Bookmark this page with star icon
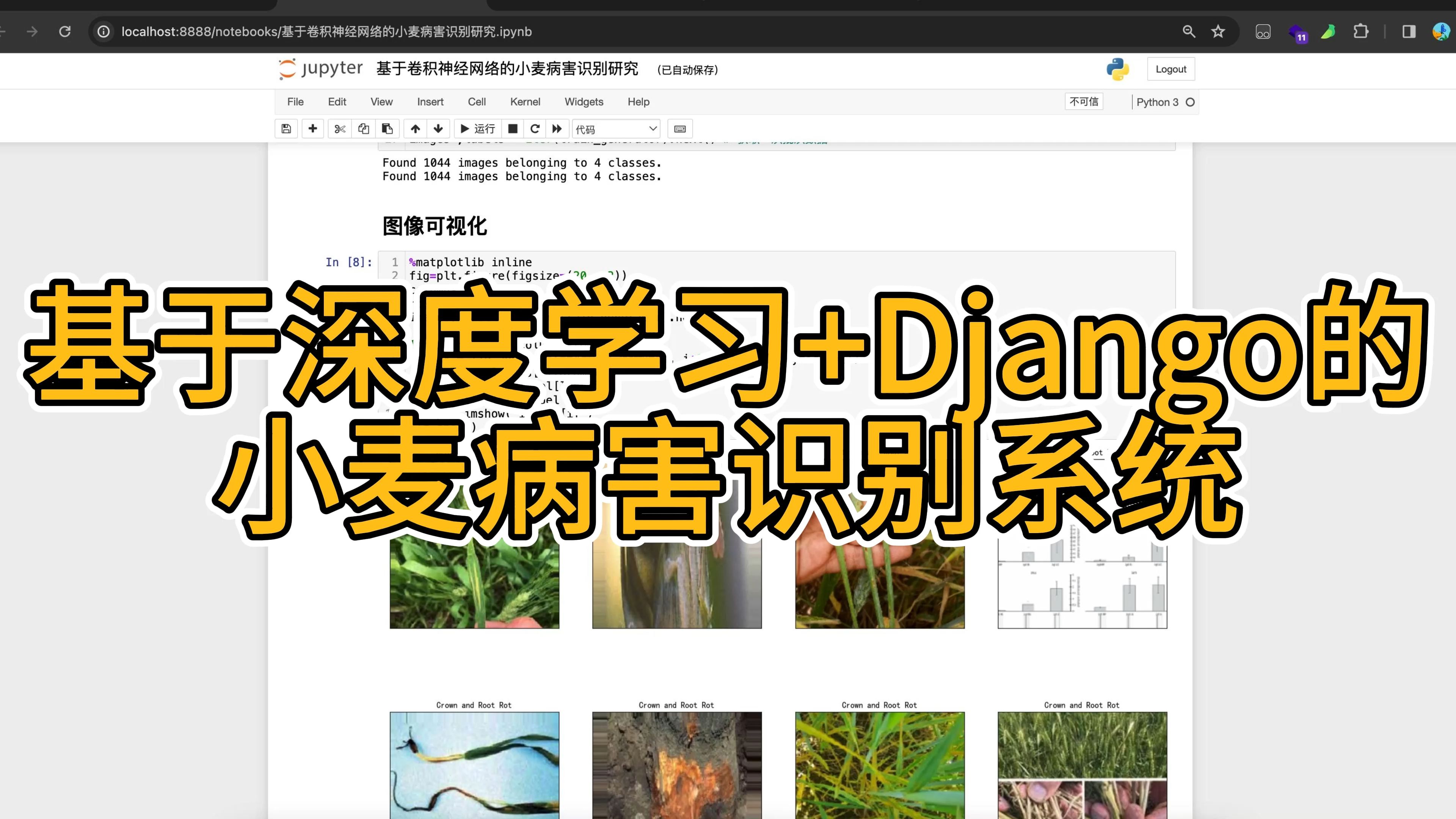The image size is (1456, 819). pyautogui.click(x=1218, y=31)
